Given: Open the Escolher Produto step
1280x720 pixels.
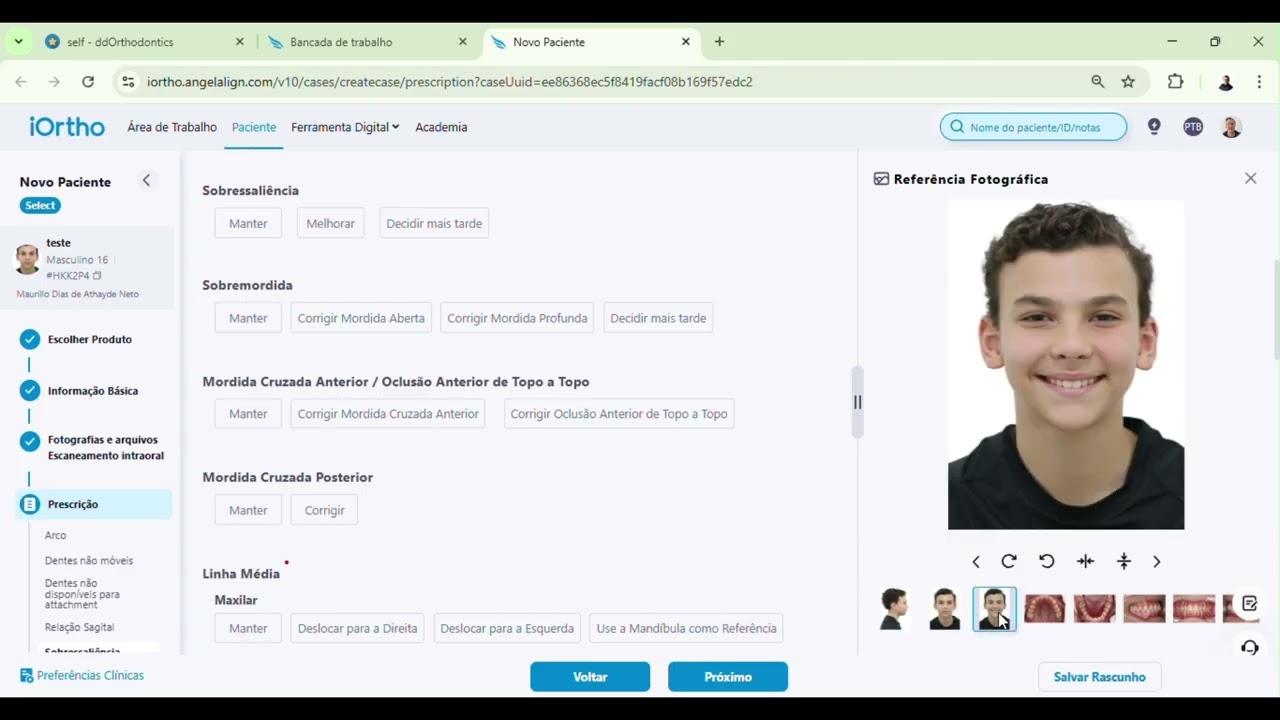Looking at the screenshot, I should click(x=90, y=339).
